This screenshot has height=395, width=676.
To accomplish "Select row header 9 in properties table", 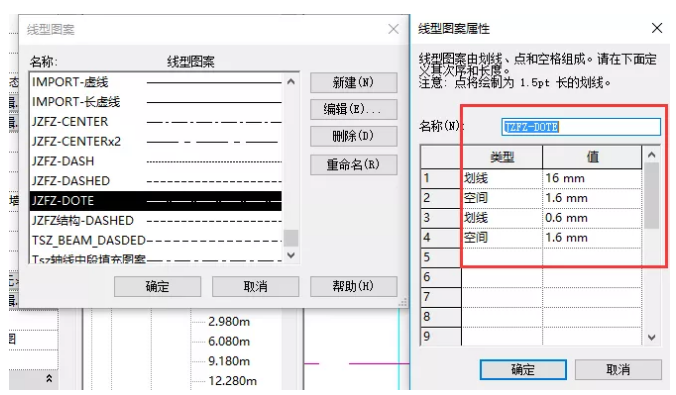I will tap(441, 336).
